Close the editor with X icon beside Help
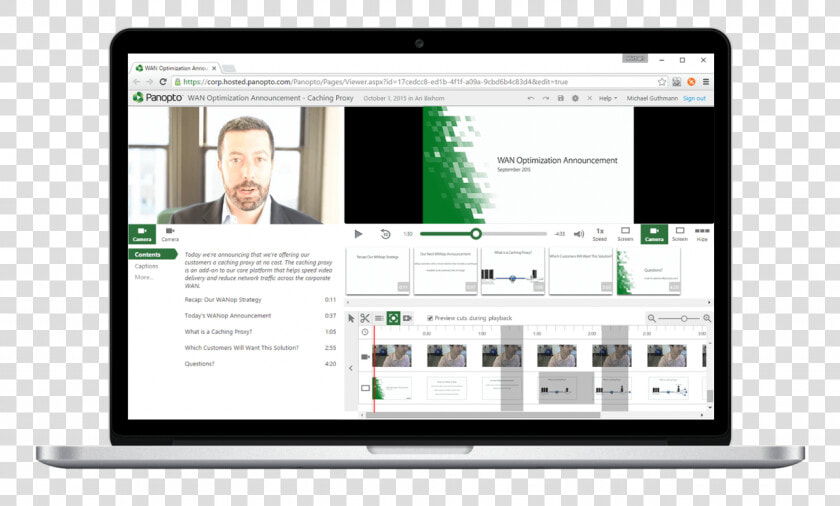Screen dimensions: 840x506 pyautogui.click(x=589, y=98)
